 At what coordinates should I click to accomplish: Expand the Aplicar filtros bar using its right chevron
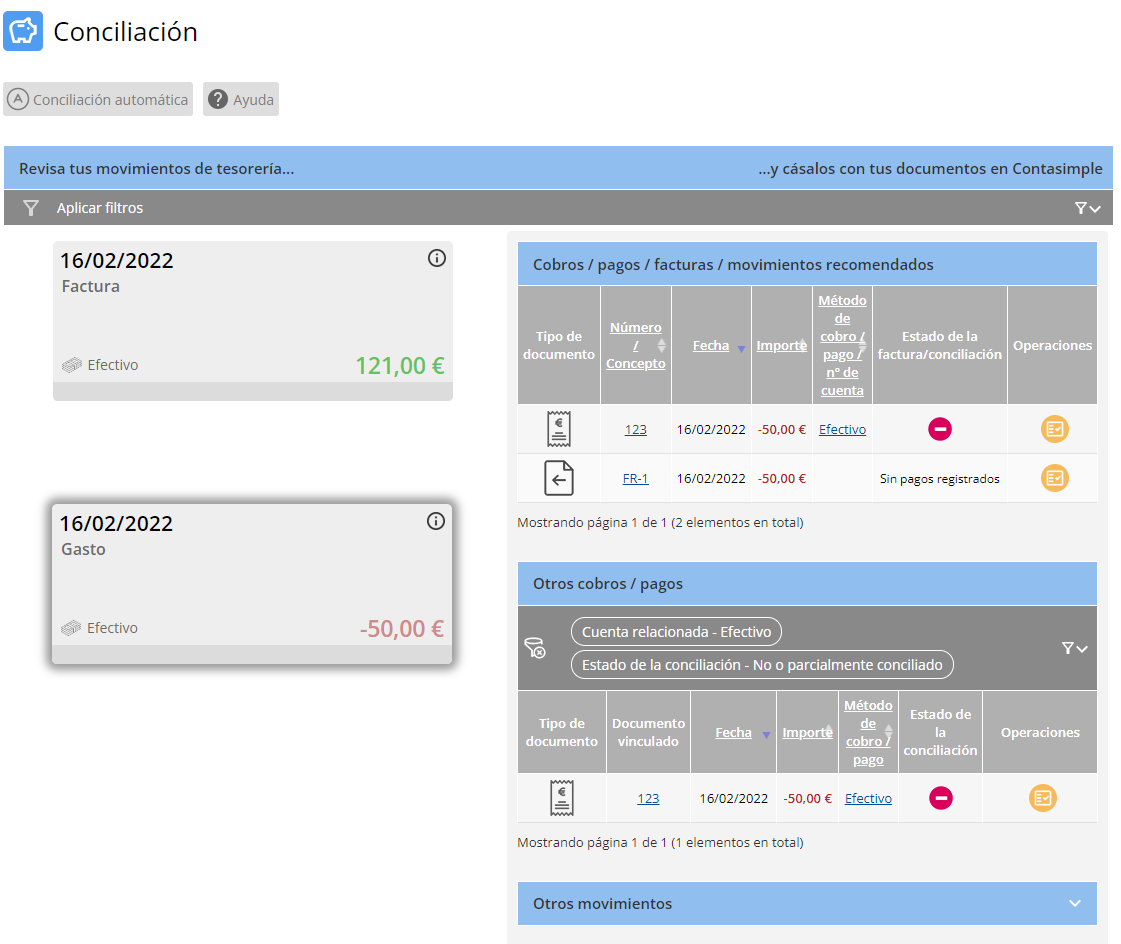pyautogui.click(x=1087, y=208)
